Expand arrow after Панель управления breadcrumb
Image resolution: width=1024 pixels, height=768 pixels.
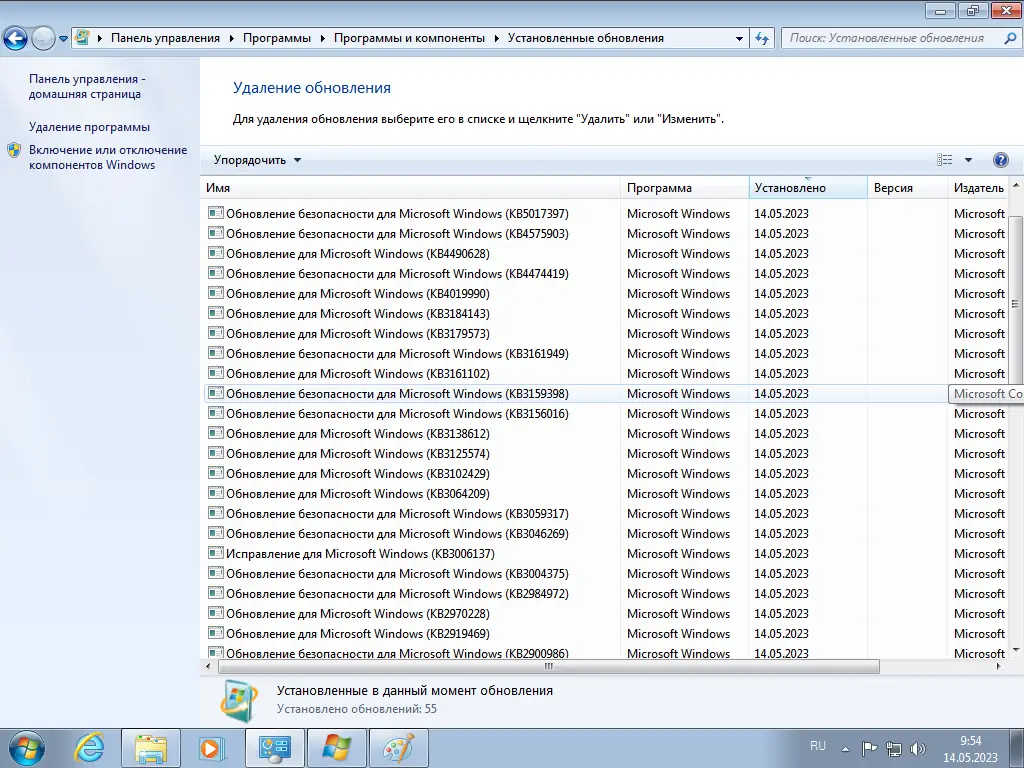[232, 39]
